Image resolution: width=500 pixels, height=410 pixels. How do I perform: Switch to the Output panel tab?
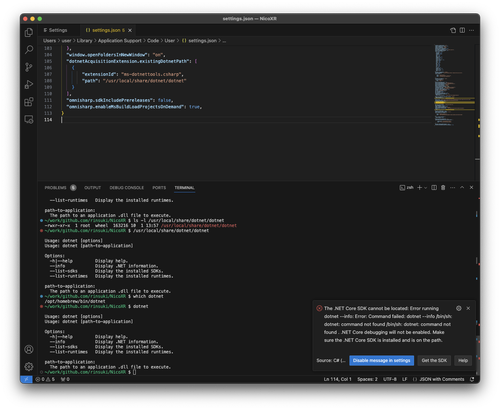(x=92, y=188)
